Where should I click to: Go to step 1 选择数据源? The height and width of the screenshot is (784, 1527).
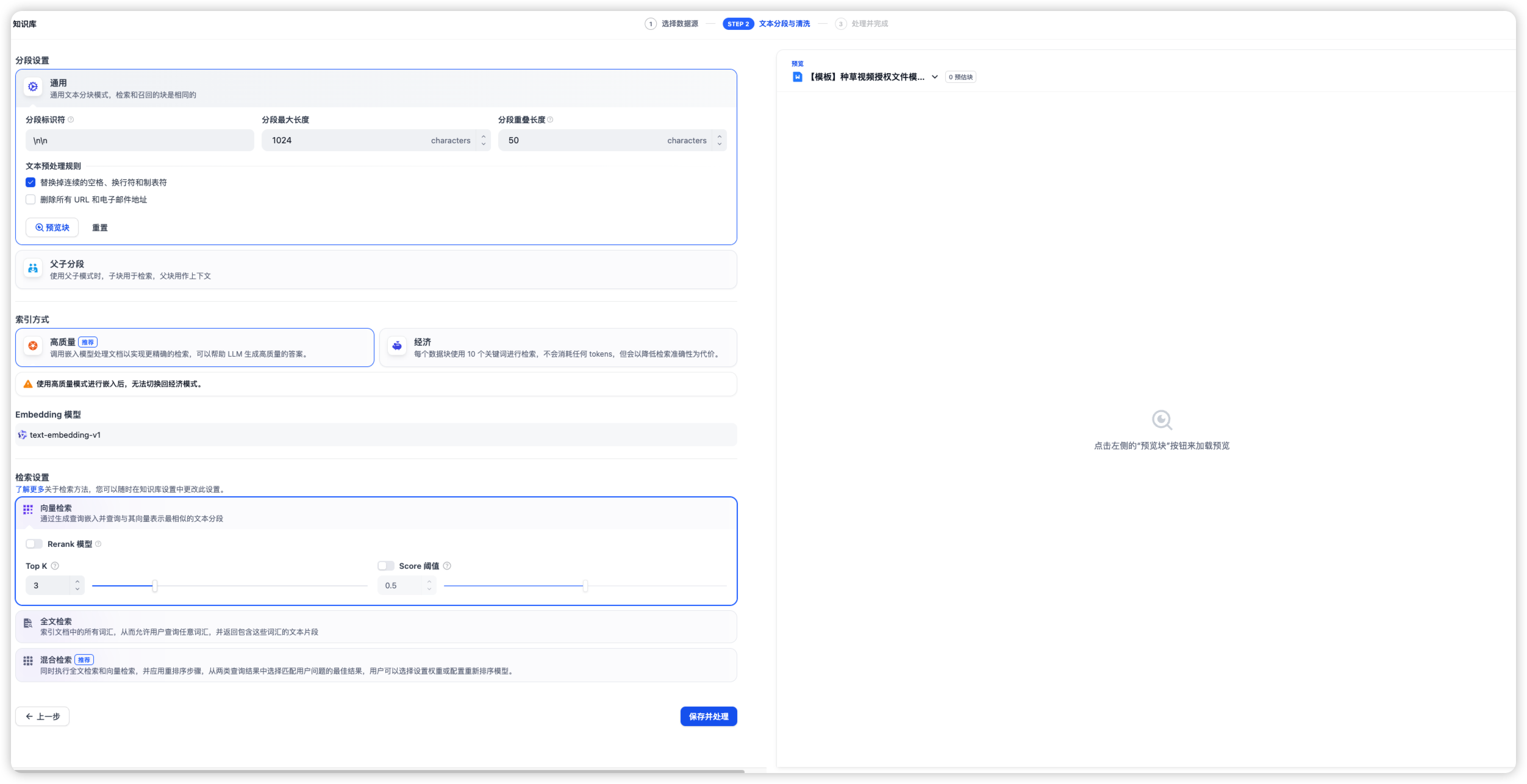coord(671,24)
